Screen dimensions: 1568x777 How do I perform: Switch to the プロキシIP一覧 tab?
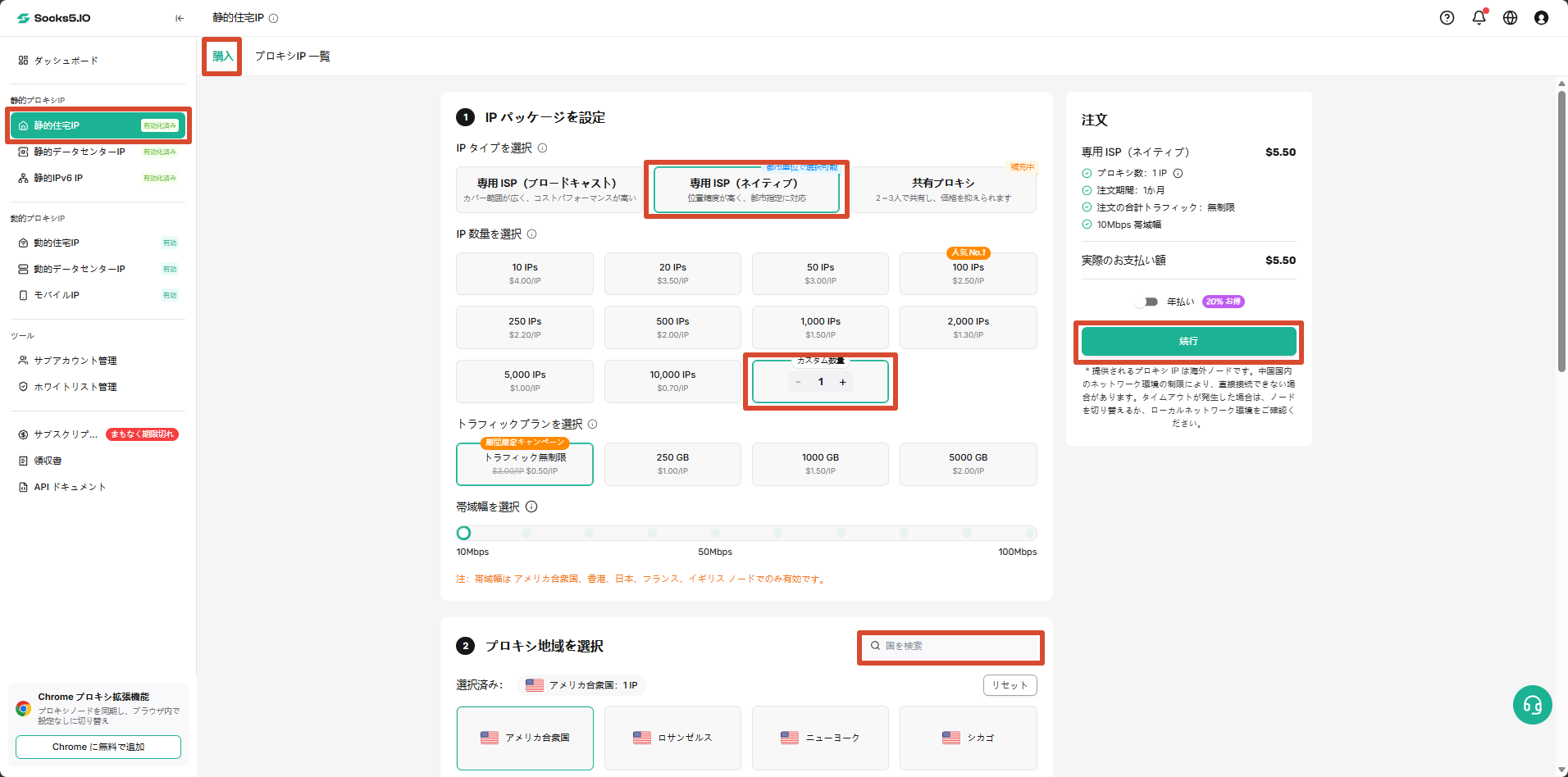click(x=293, y=56)
